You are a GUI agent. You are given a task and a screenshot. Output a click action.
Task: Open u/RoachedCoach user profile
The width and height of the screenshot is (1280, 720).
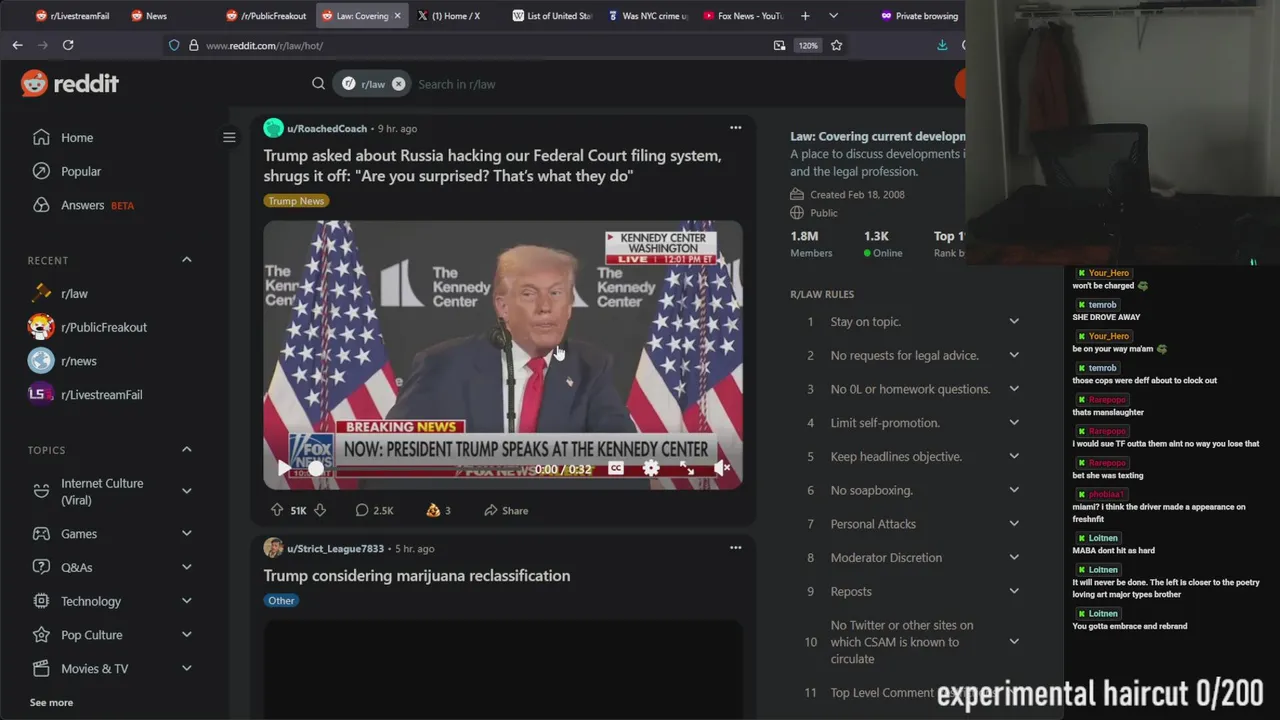327,129
